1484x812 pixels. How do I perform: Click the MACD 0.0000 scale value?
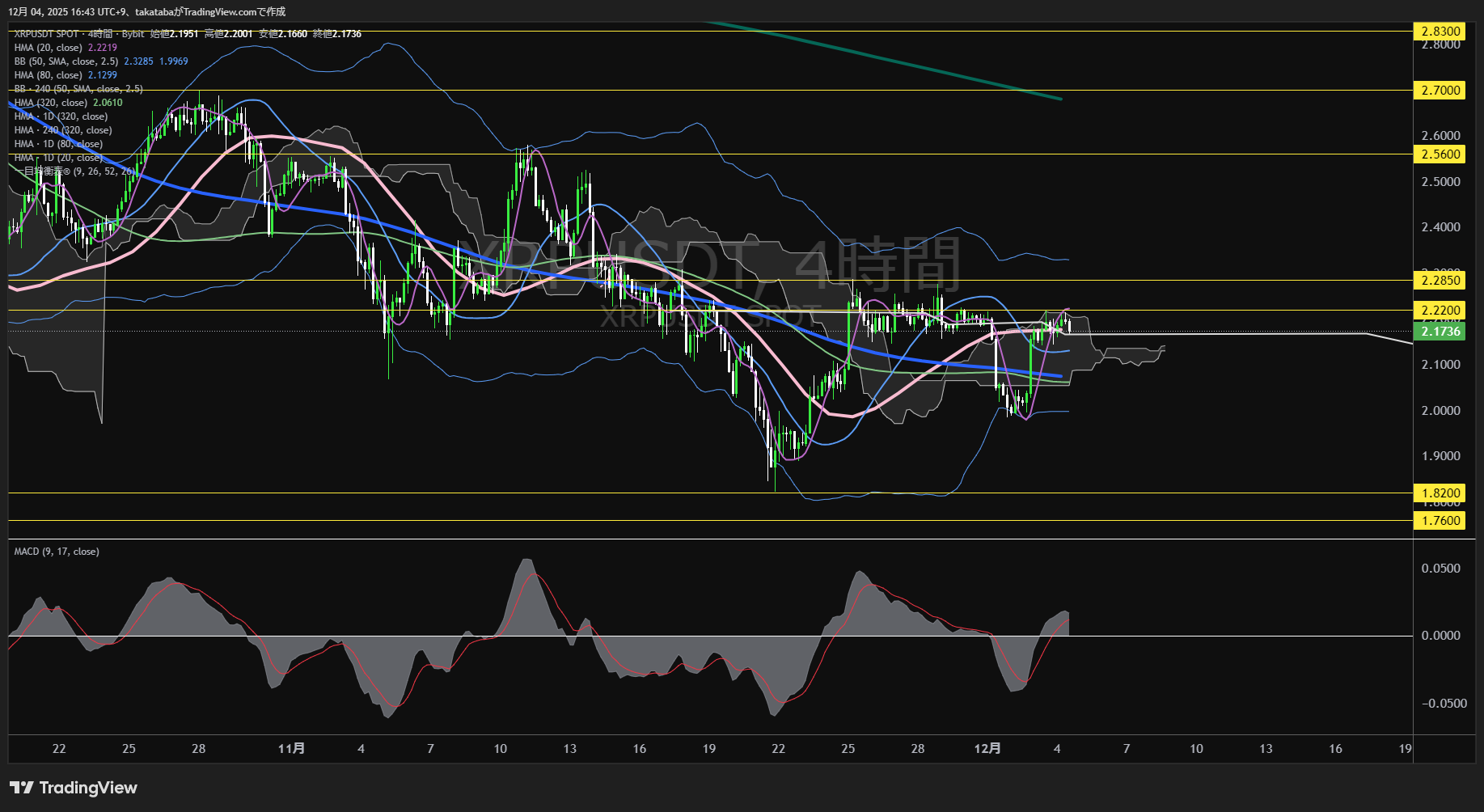pyautogui.click(x=1440, y=636)
